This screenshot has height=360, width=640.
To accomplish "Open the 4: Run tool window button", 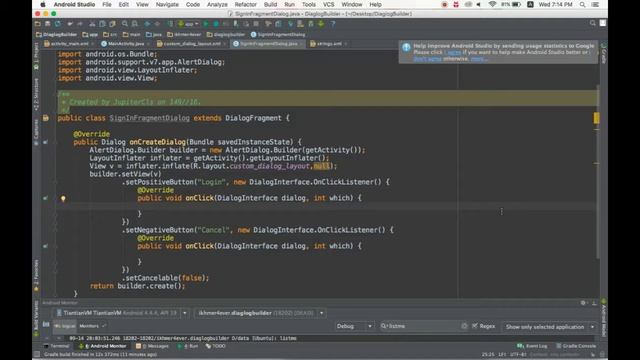I will 188,346.
